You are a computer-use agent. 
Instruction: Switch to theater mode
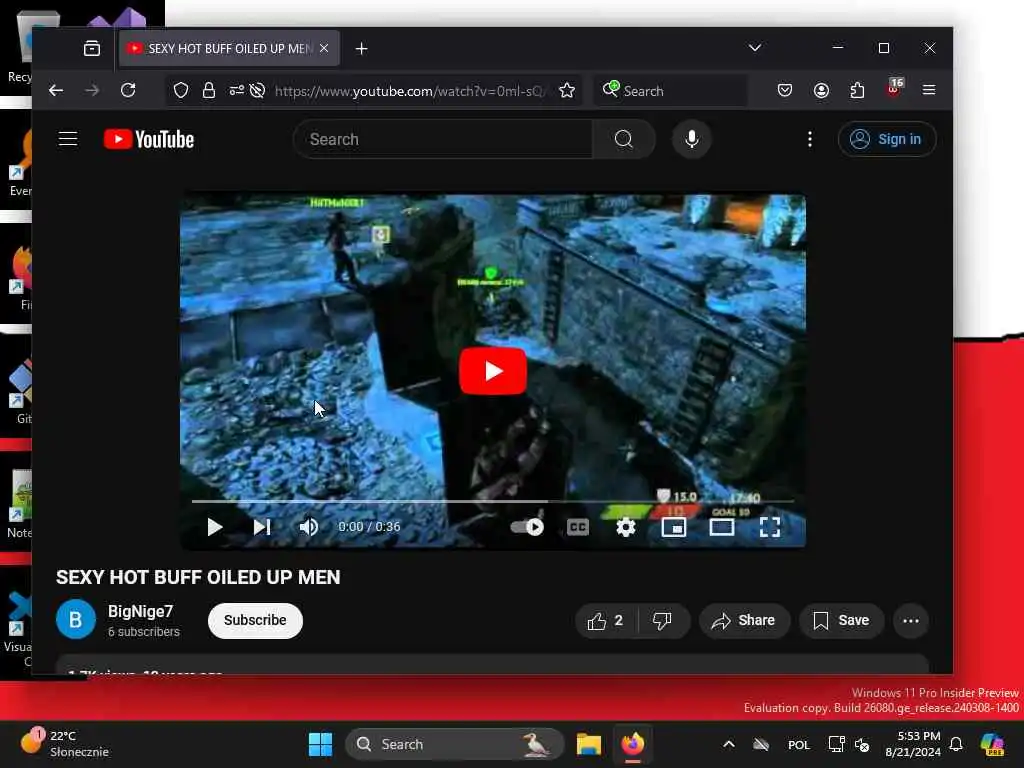click(x=722, y=527)
